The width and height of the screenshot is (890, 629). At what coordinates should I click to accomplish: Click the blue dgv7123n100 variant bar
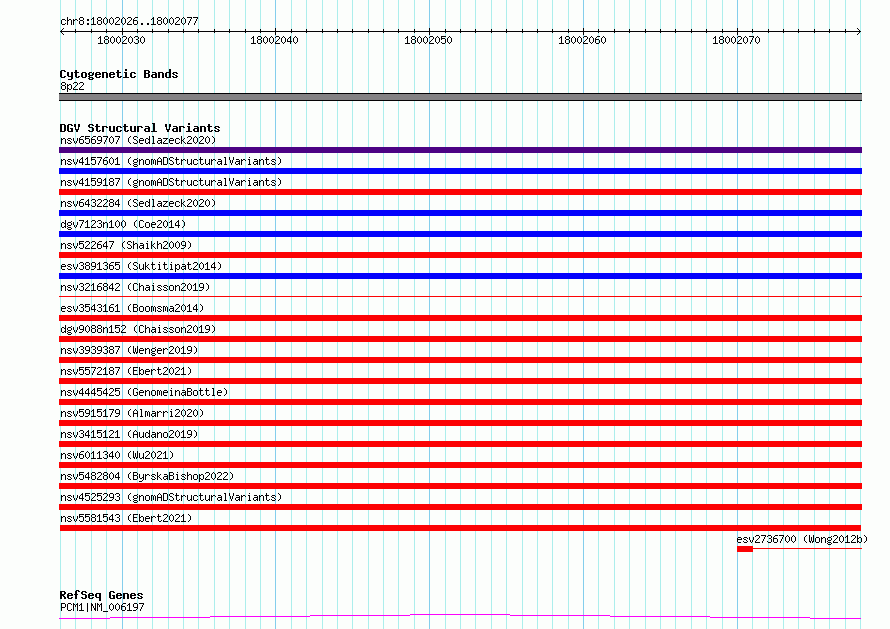point(460,234)
